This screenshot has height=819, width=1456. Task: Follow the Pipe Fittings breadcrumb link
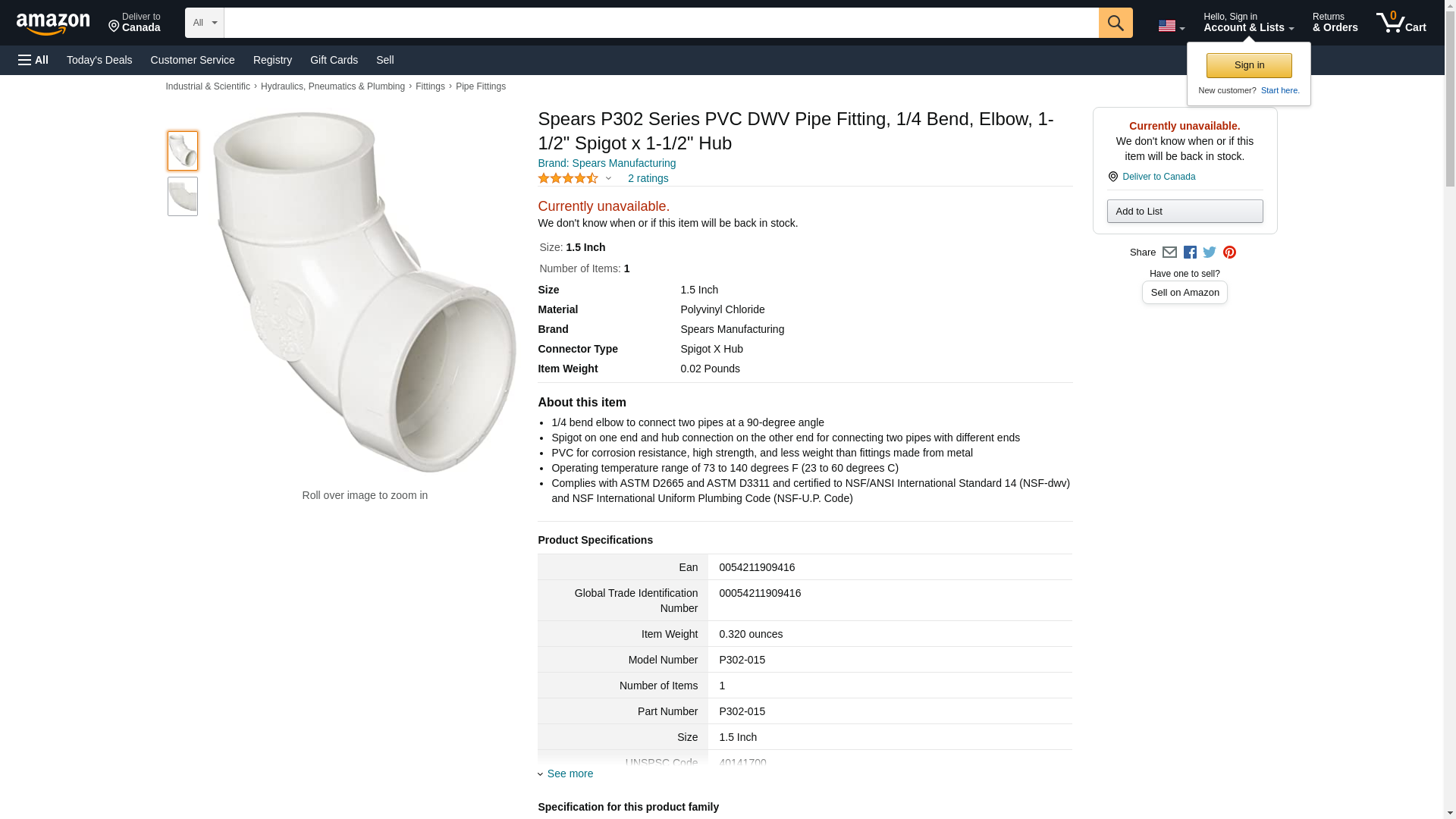pos(481,86)
